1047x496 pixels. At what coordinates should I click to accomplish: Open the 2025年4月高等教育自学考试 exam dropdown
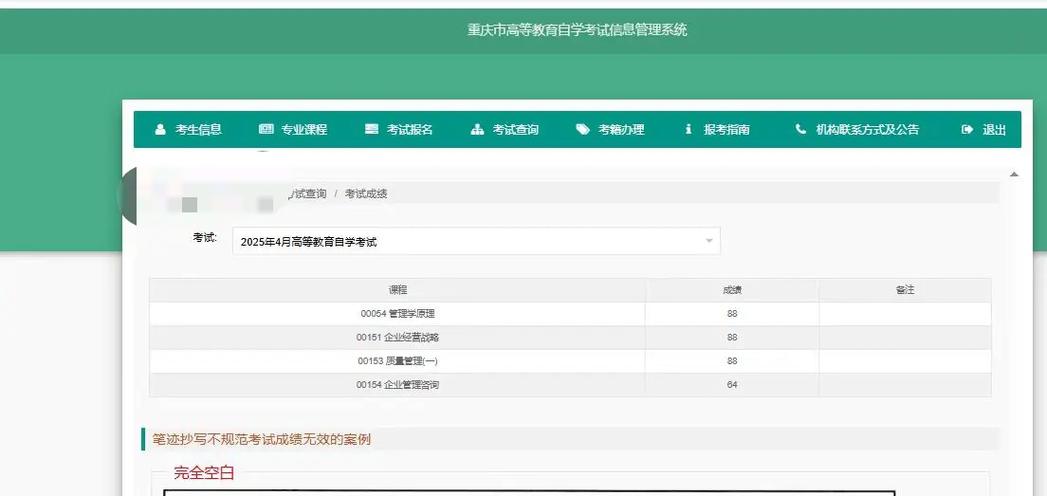476,242
